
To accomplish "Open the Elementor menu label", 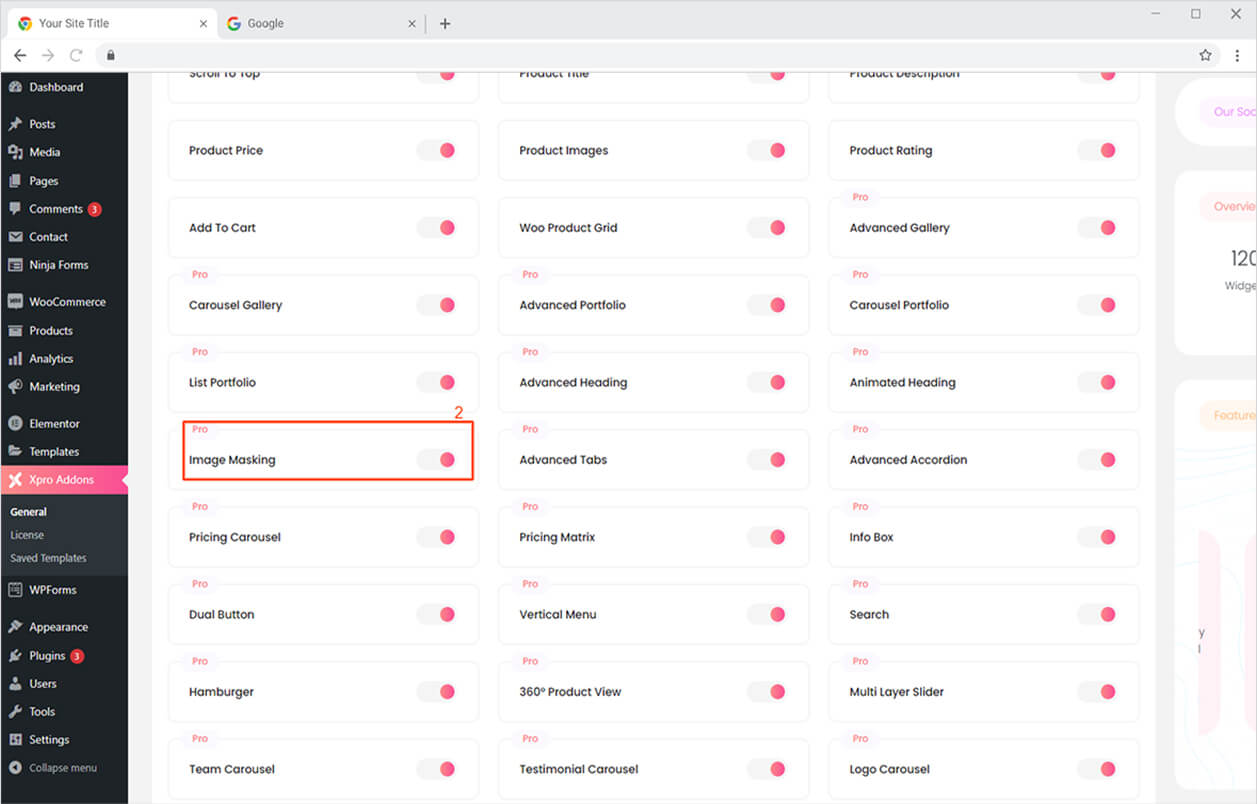I will pyautogui.click(x=54, y=424).
